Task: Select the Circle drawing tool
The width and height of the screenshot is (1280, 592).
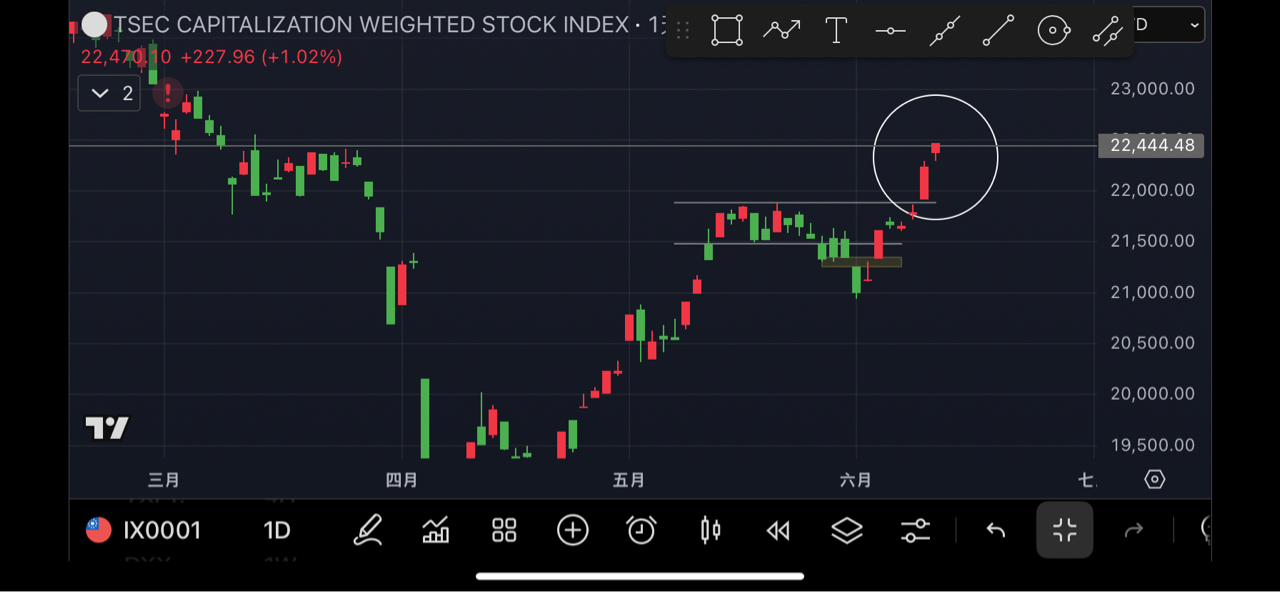Action: pyautogui.click(x=1054, y=31)
